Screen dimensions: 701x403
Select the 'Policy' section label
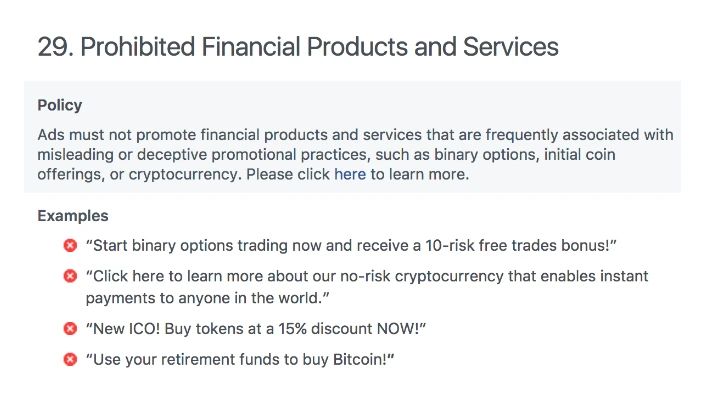click(60, 105)
